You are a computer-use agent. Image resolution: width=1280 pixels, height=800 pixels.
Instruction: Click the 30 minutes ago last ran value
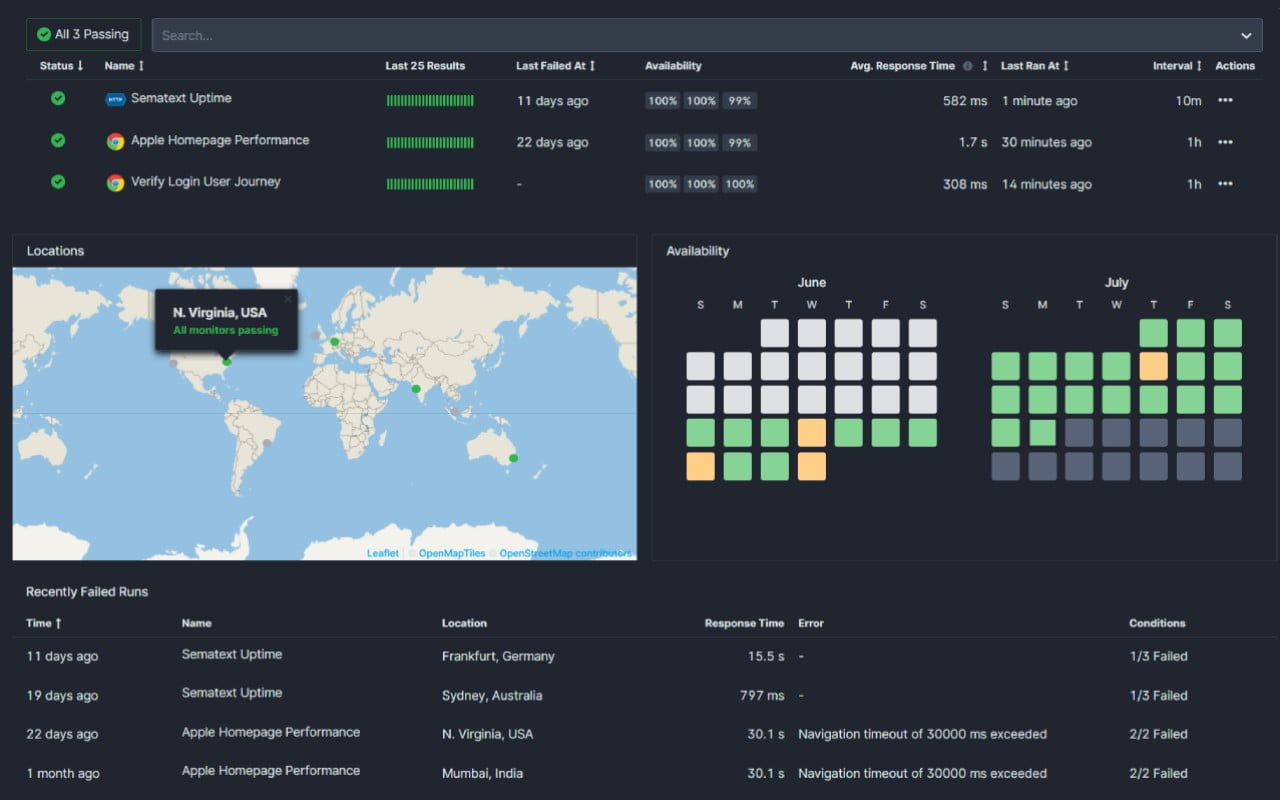(x=1046, y=142)
